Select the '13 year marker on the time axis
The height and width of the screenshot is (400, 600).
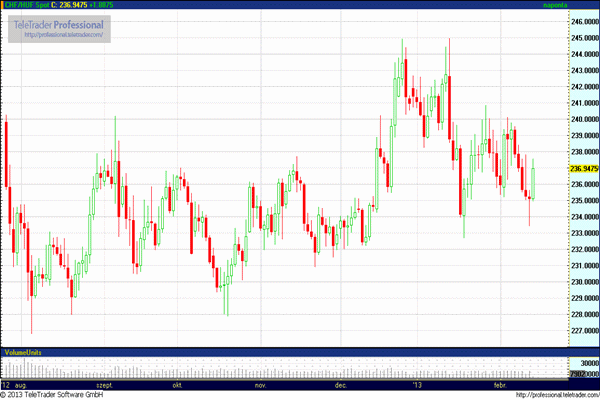pyautogui.click(x=418, y=384)
